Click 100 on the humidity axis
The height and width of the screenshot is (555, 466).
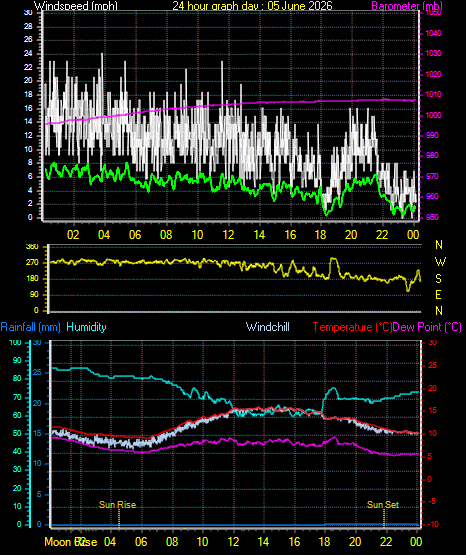click(x=15, y=342)
